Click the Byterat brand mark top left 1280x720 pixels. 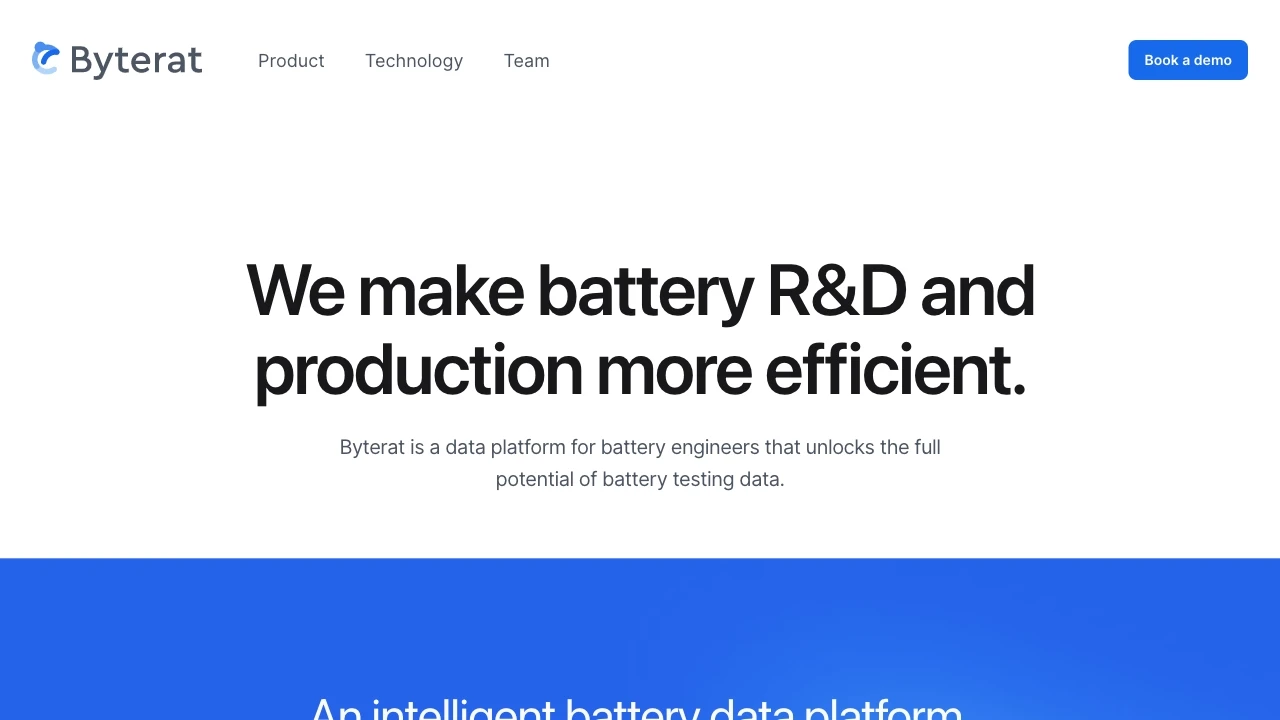(x=46, y=59)
